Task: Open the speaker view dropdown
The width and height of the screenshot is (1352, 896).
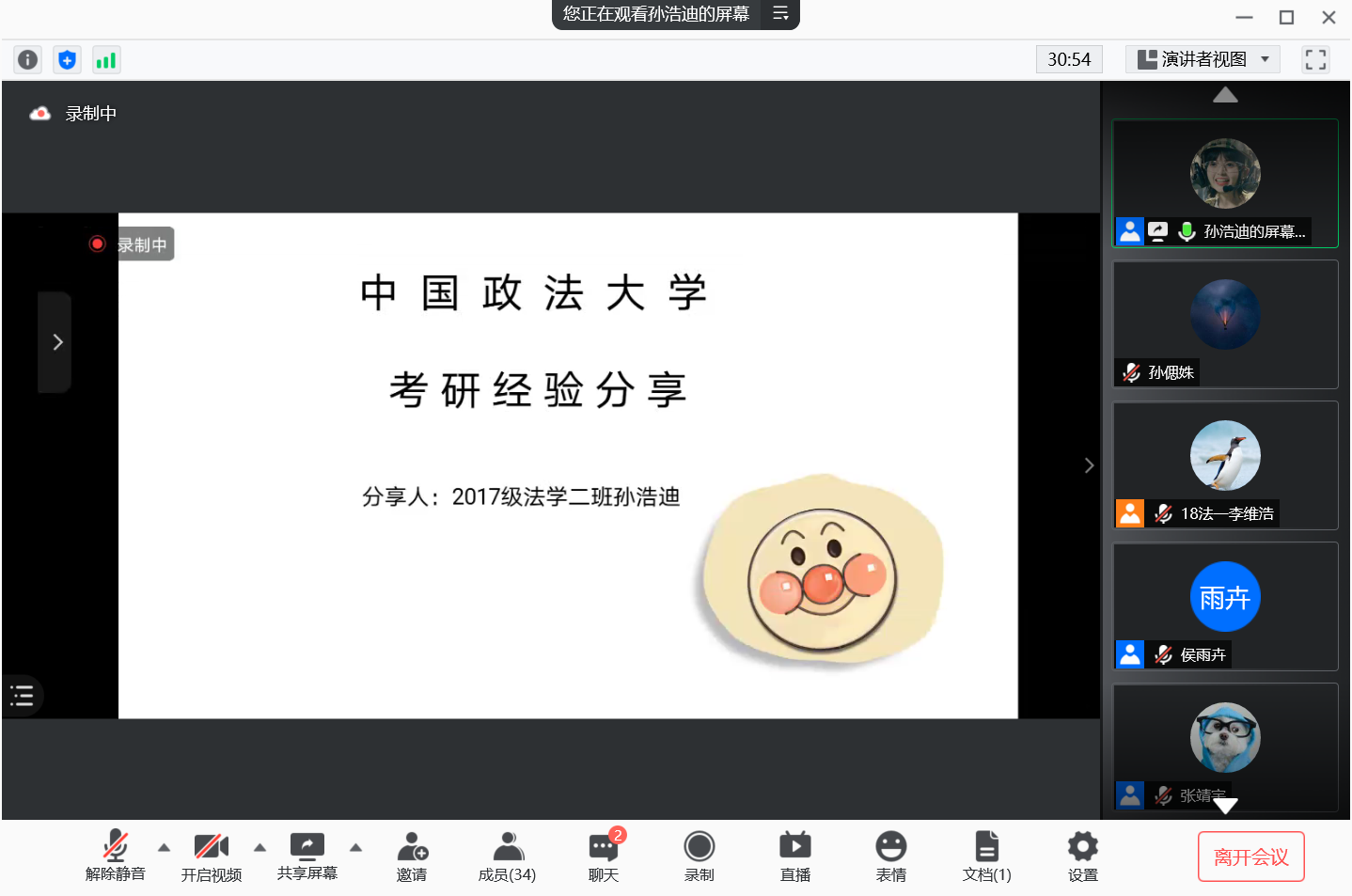Action: tap(1203, 59)
